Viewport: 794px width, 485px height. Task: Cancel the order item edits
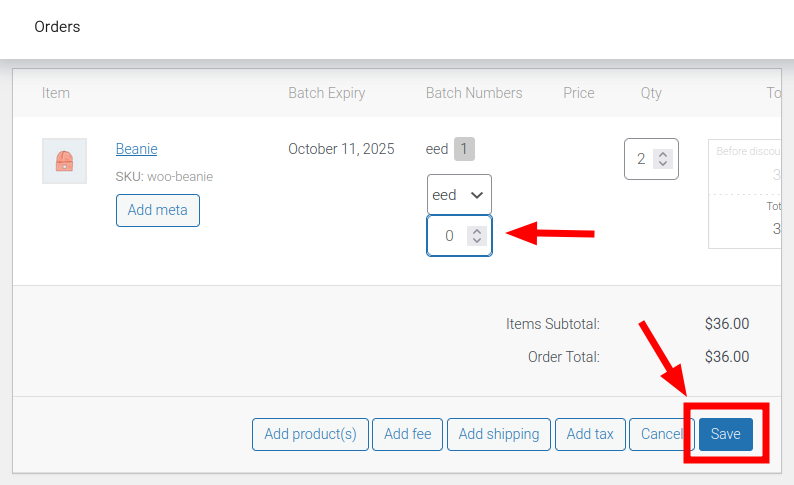point(660,434)
